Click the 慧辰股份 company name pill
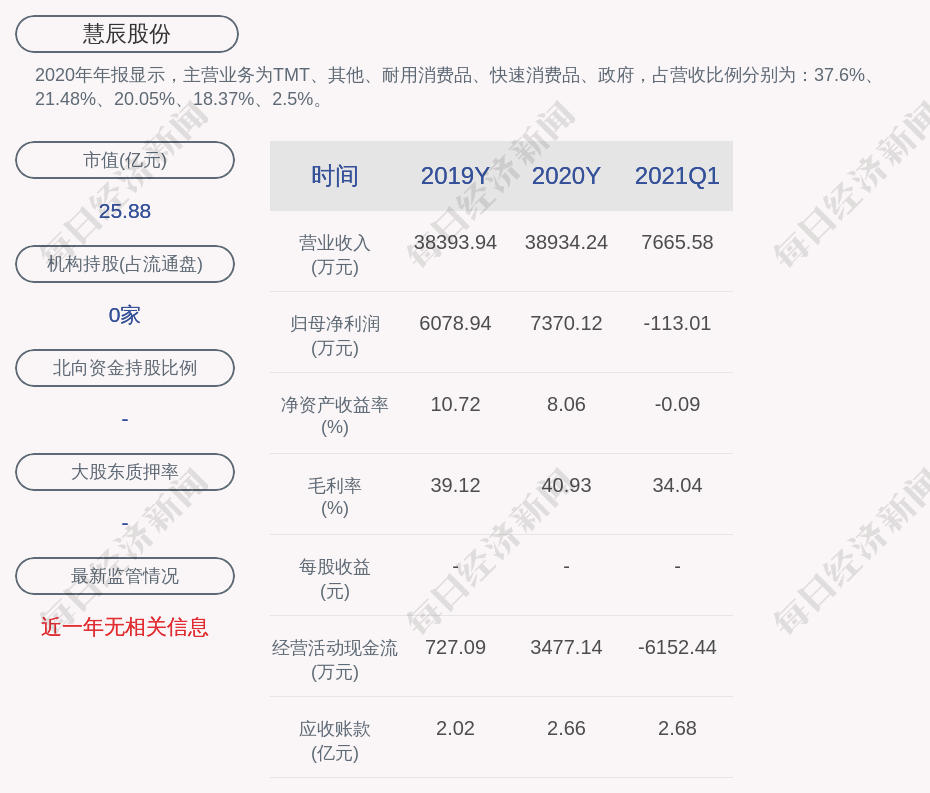Screen dimensions: 930x793 [x=127, y=34]
